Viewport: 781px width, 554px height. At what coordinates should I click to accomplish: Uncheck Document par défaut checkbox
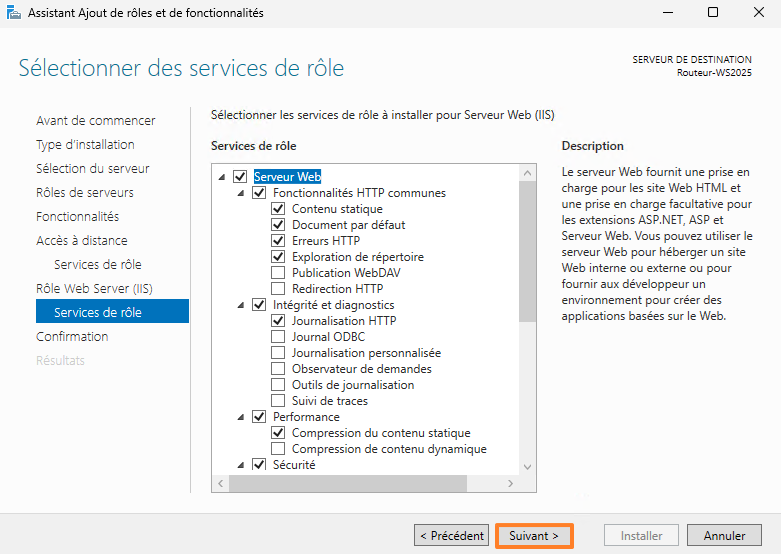[x=278, y=224]
